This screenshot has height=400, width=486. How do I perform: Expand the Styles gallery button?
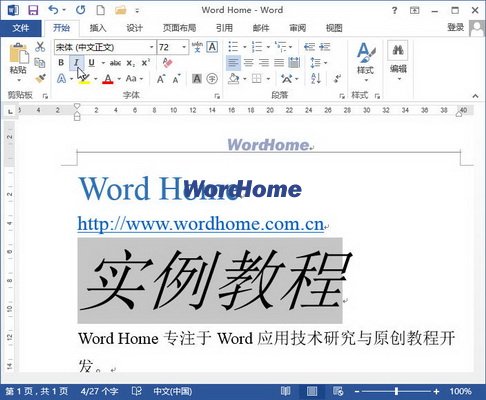click(365, 62)
